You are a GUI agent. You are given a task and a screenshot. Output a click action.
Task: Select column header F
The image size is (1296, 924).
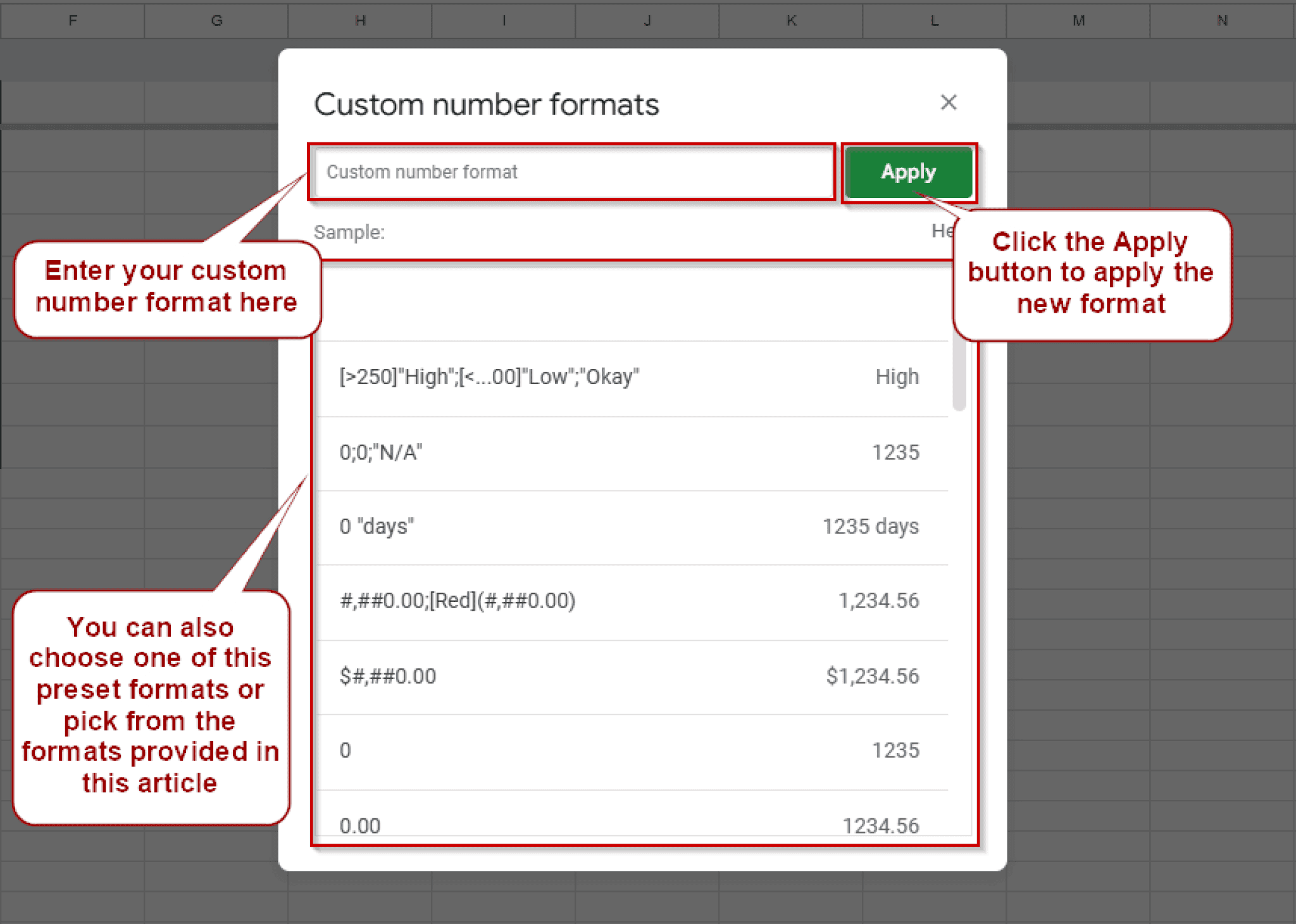72,20
